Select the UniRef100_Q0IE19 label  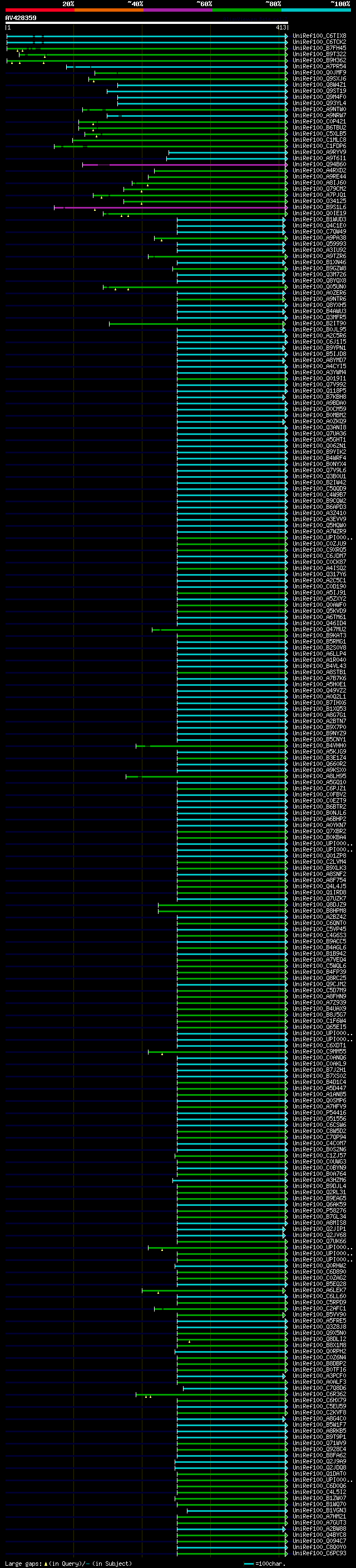point(319,214)
